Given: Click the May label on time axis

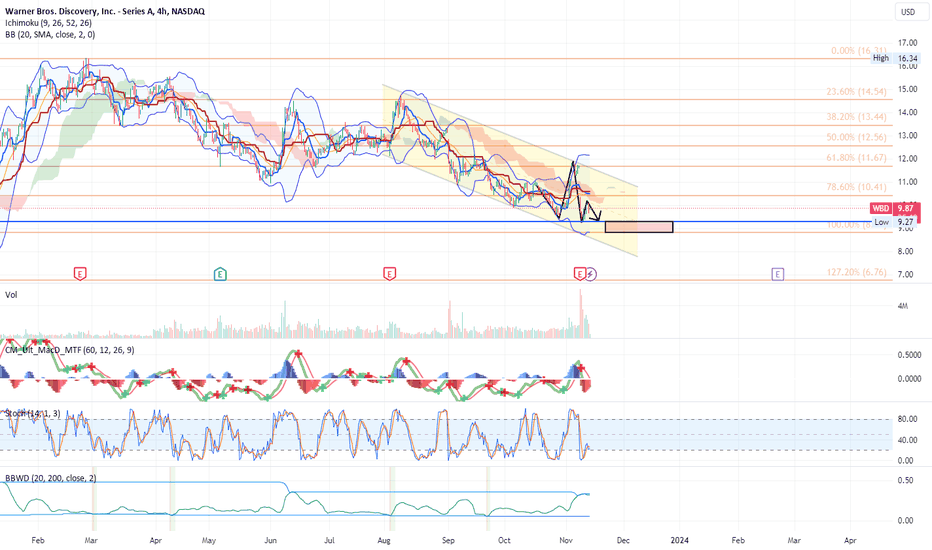Looking at the screenshot, I should [209, 540].
